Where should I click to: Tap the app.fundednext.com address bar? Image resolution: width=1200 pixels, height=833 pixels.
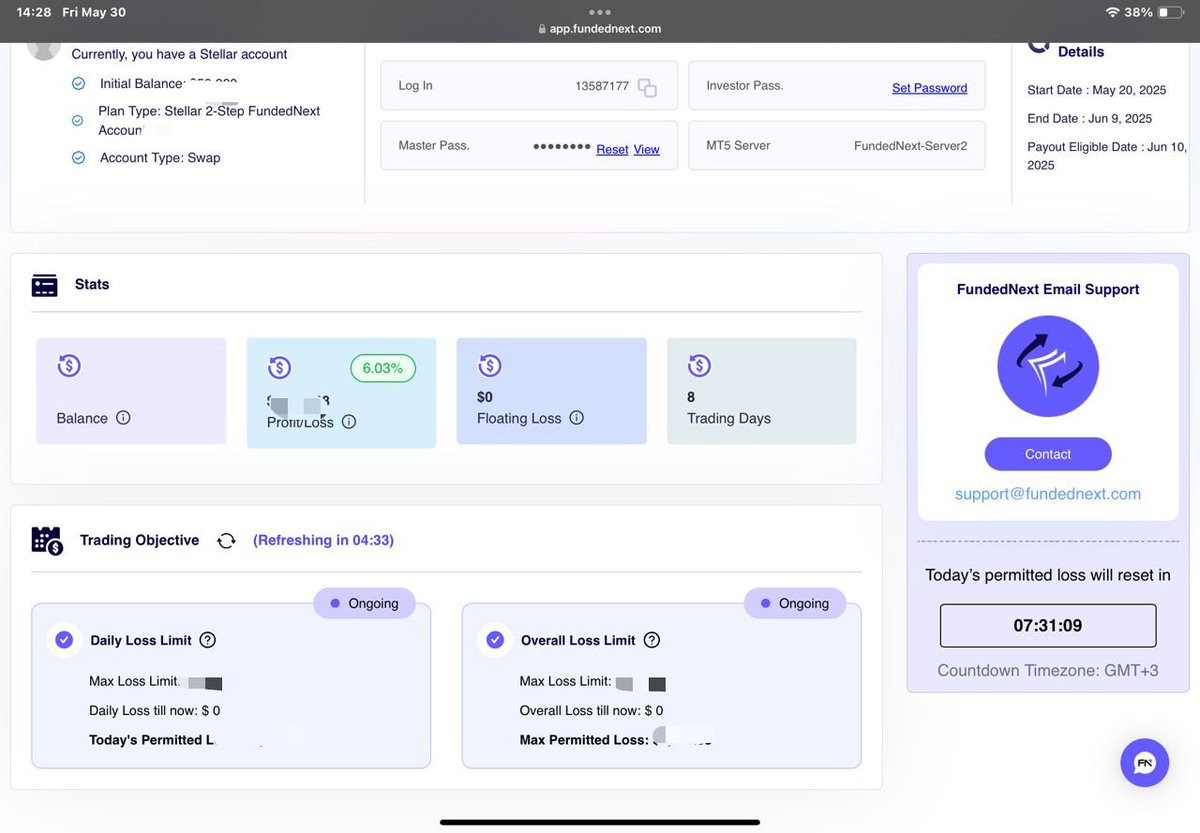pyautogui.click(x=600, y=29)
